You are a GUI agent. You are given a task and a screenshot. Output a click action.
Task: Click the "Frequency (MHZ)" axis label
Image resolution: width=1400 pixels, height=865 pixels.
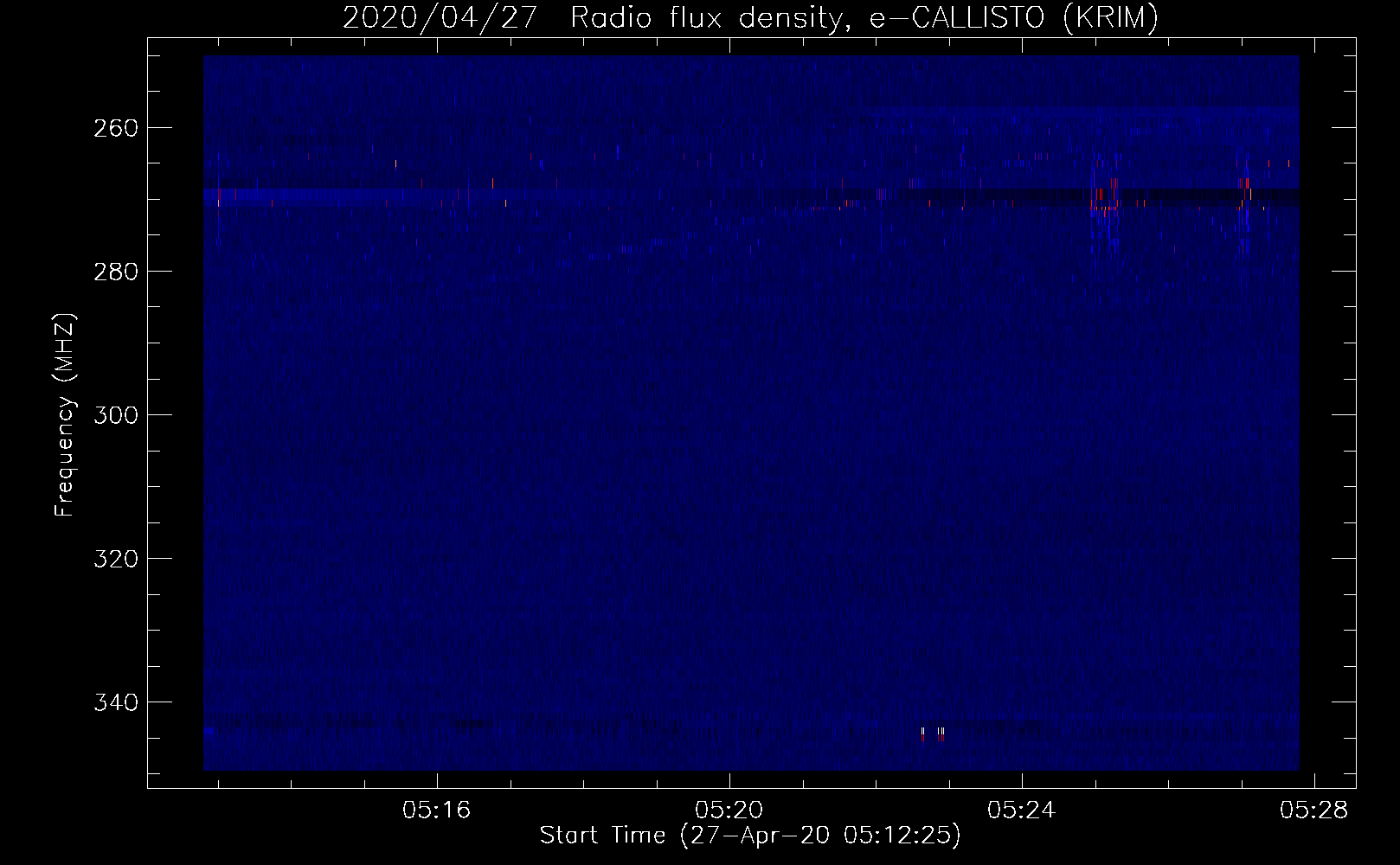[x=65, y=414]
